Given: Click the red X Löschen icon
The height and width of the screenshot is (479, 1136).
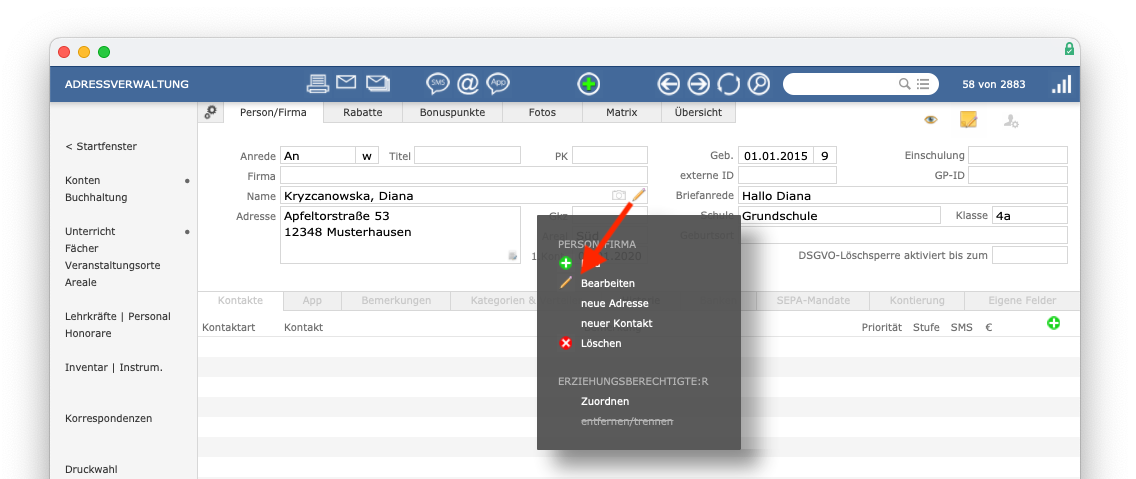Looking at the screenshot, I should [566, 343].
